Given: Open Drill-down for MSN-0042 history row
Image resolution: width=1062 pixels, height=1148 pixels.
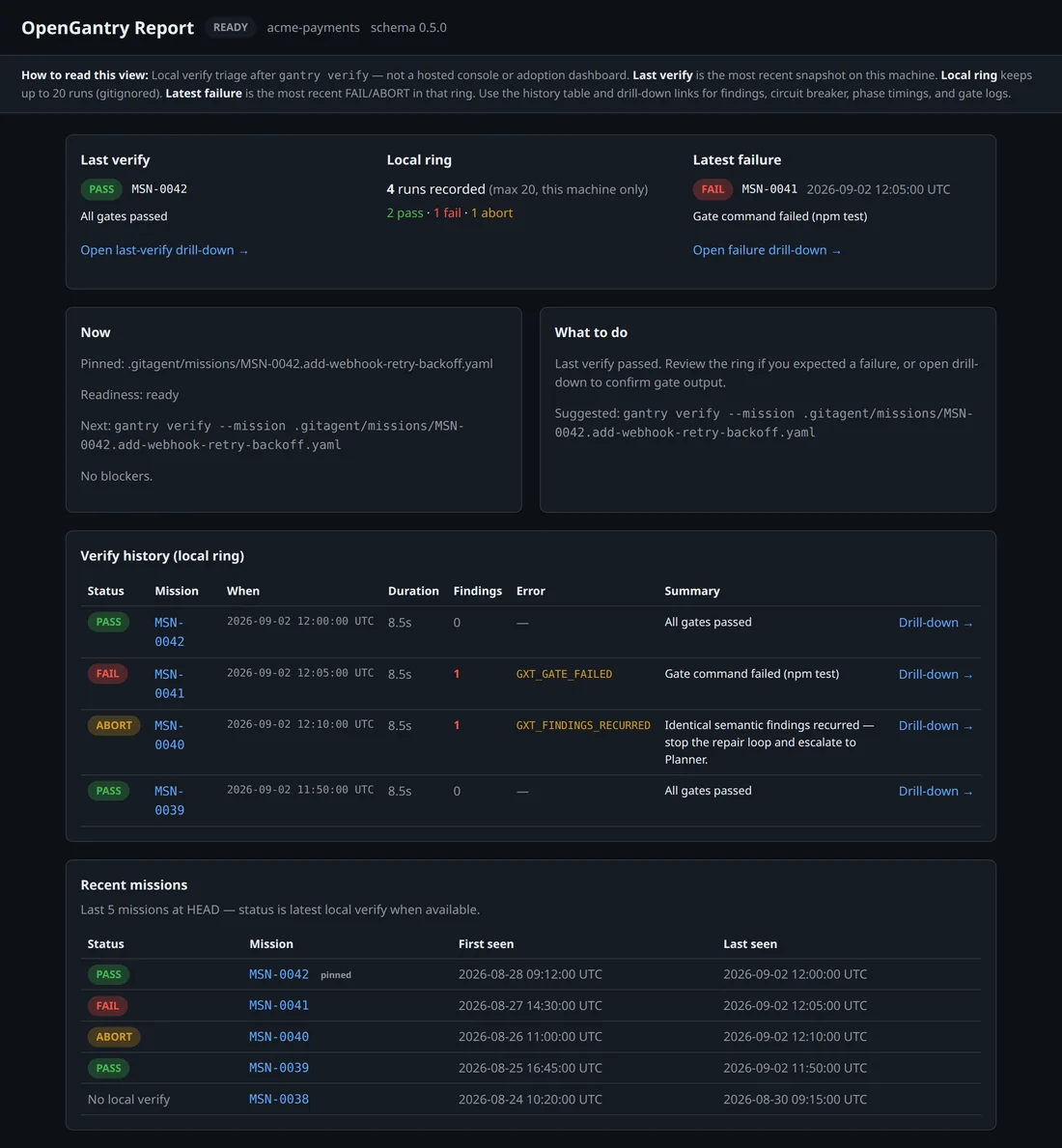Looking at the screenshot, I should click(936, 623).
